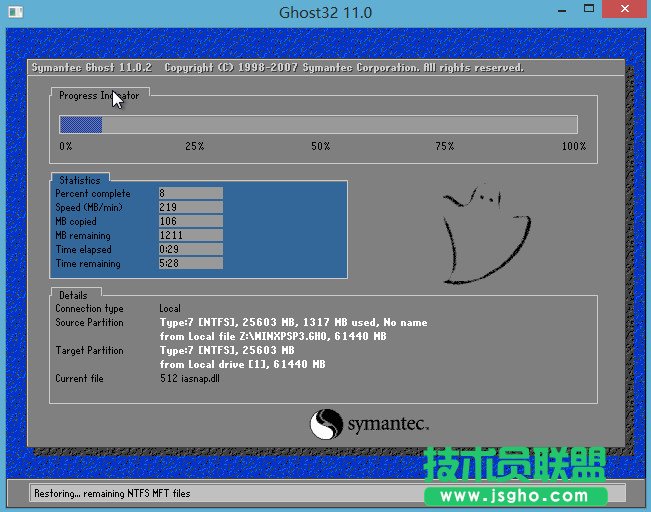Click the blue filled part of progress bar
Screen dimensions: 651x512
point(81,125)
